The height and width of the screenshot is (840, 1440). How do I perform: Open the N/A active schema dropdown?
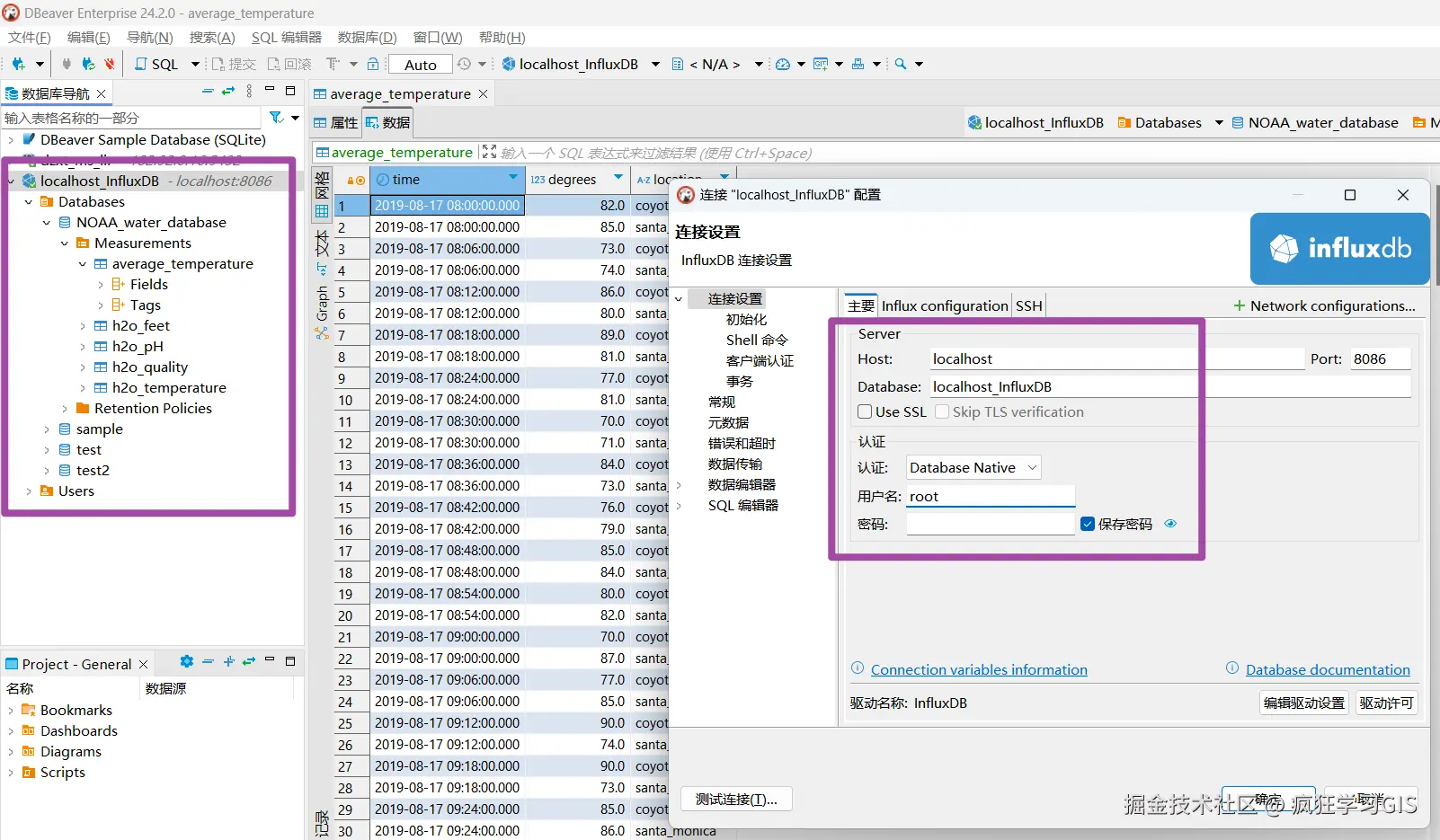(759, 64)
